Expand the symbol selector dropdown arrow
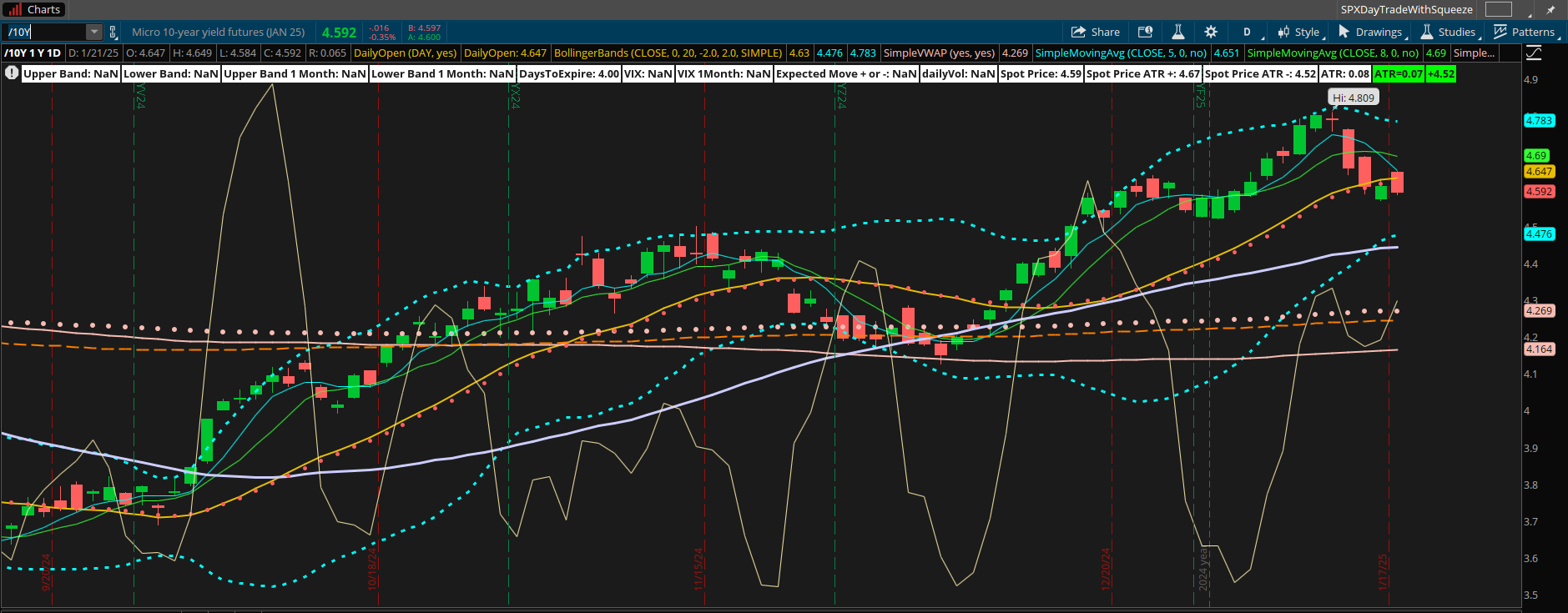Viewport: 1568px width, 613px height. click(94, 32)
